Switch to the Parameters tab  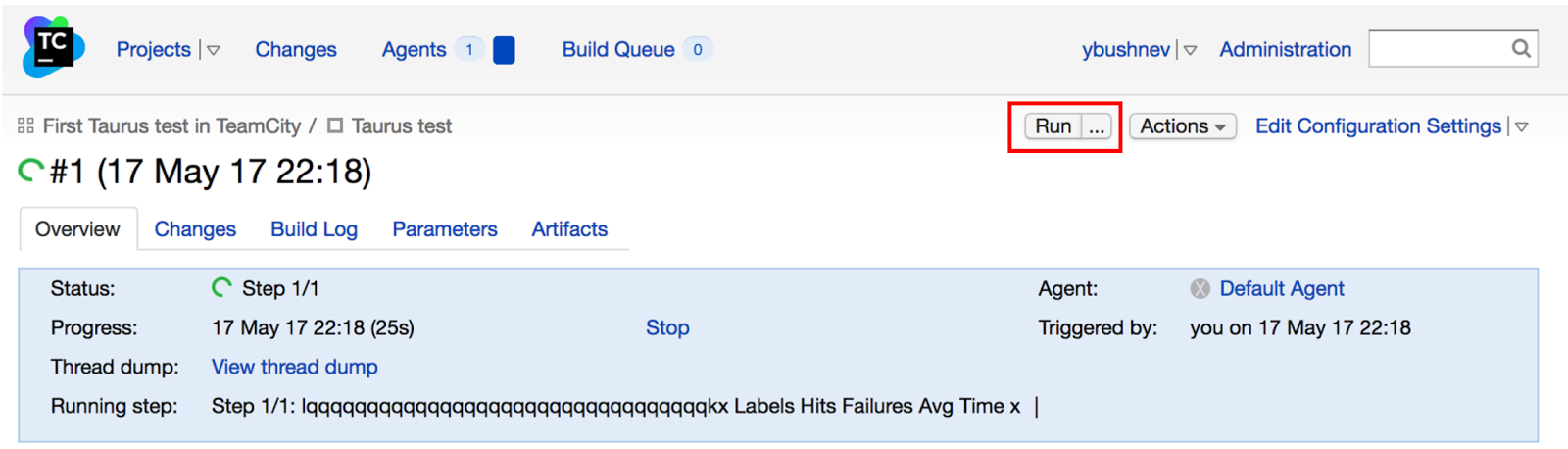tap(445, 229)
